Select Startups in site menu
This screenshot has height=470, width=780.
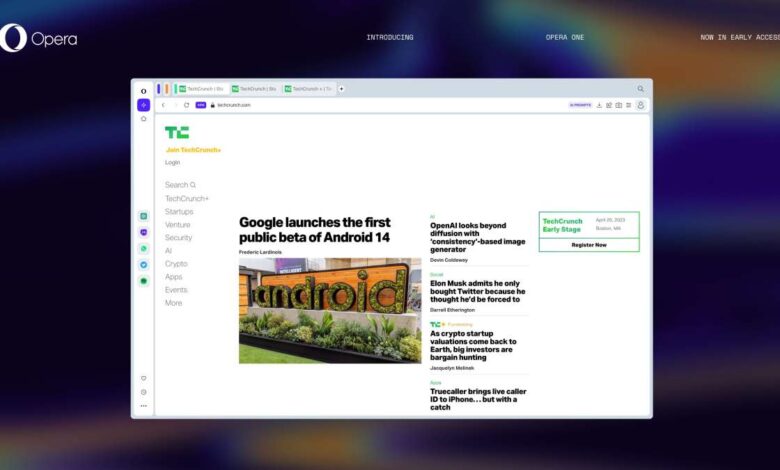pos(179,211)
